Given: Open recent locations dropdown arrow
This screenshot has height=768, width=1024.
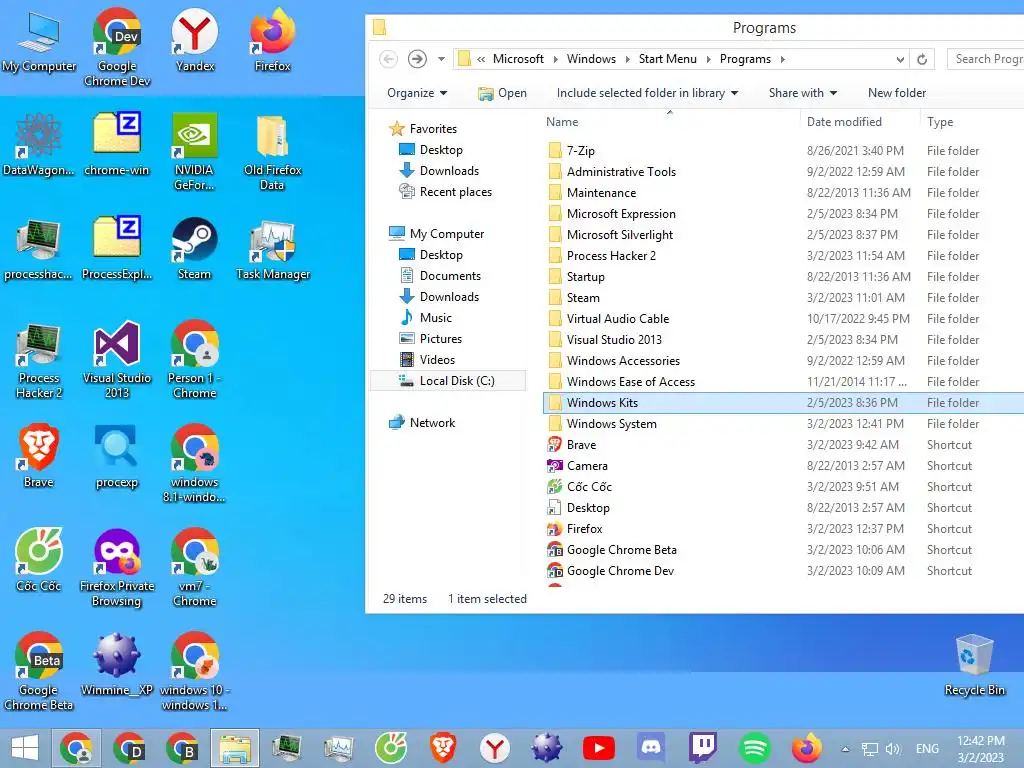Looking at the screenshot, I should (441, 59).
